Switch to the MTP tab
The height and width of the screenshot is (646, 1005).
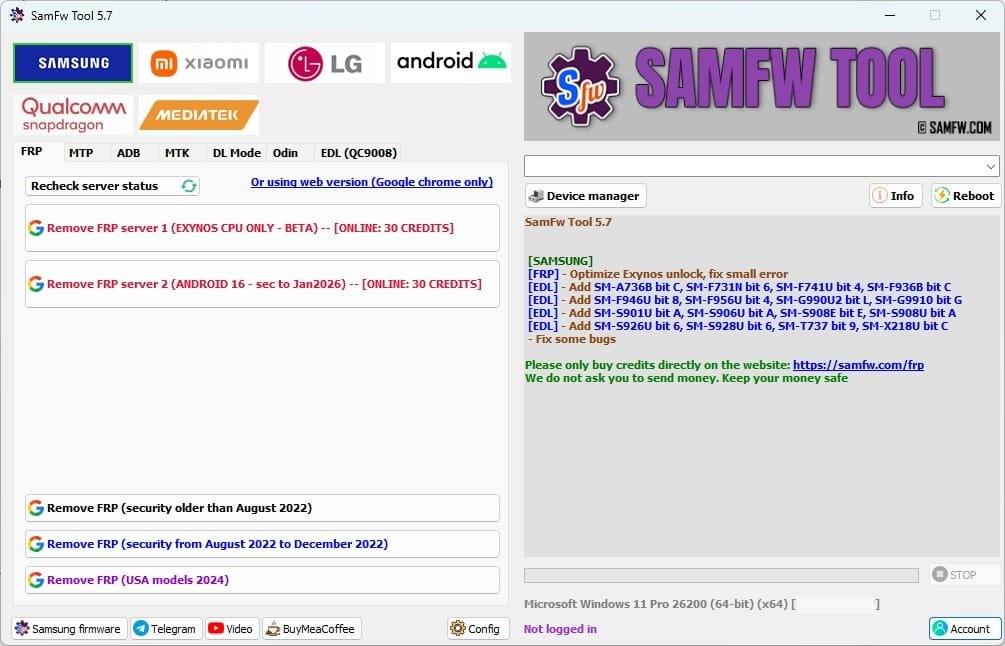click(x=81, y=153)
